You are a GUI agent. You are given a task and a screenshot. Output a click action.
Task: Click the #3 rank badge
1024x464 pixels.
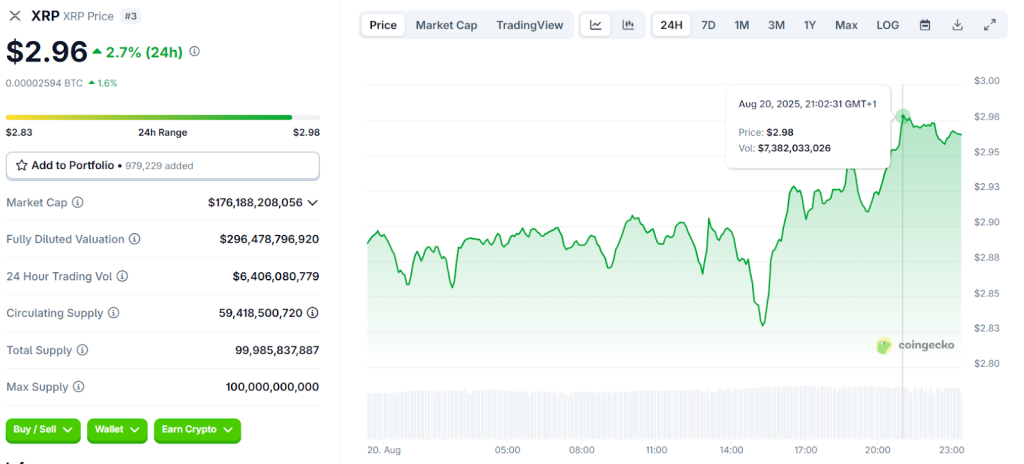[131, 16]
